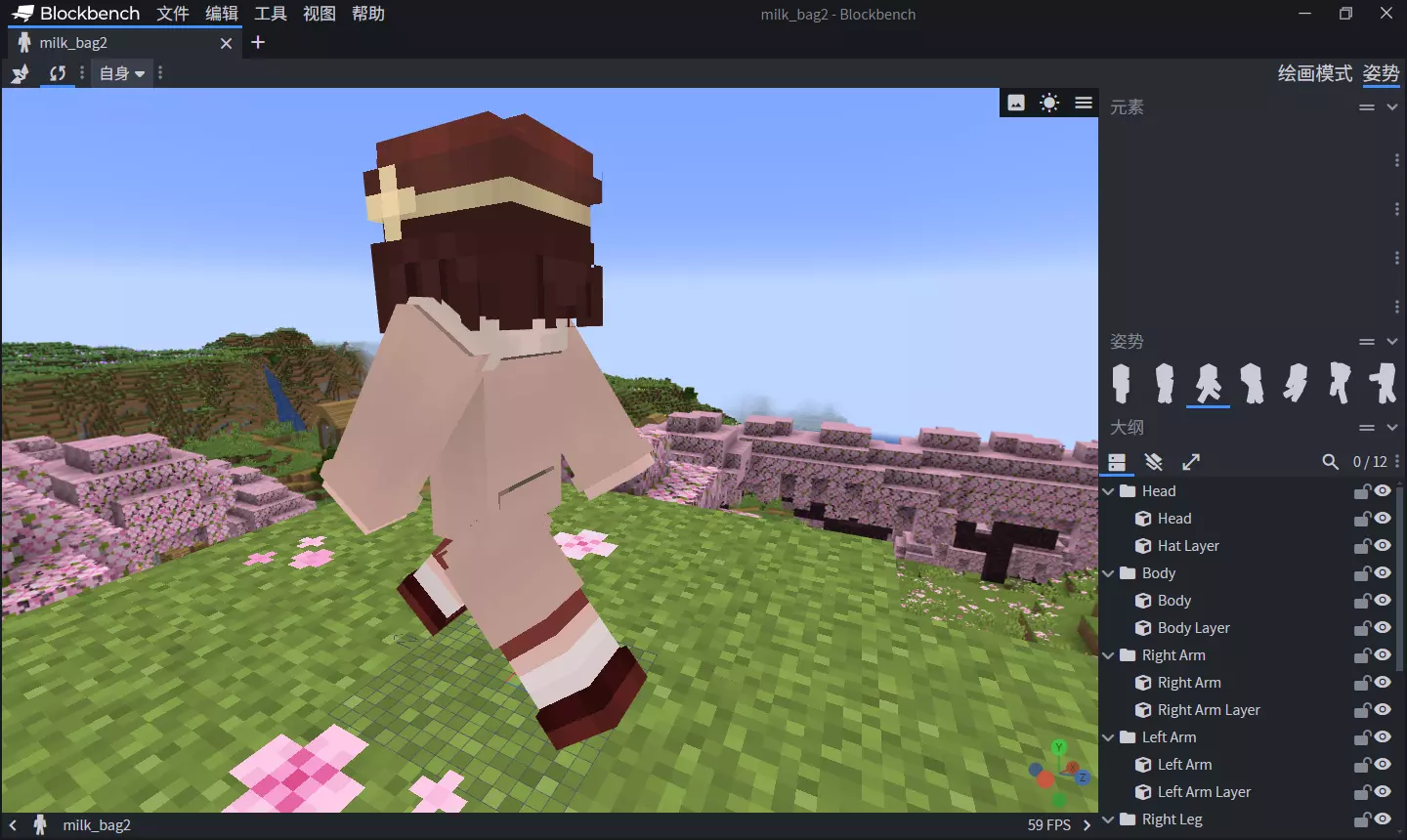
Task: Toggle lock on Right Arm Layer
Action: 1361,710
